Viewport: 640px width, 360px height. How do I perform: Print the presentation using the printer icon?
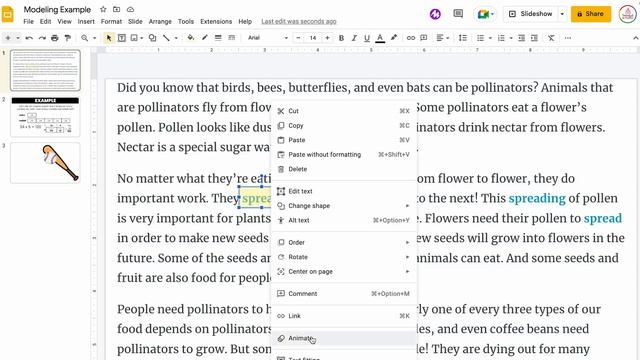[55, 38]
